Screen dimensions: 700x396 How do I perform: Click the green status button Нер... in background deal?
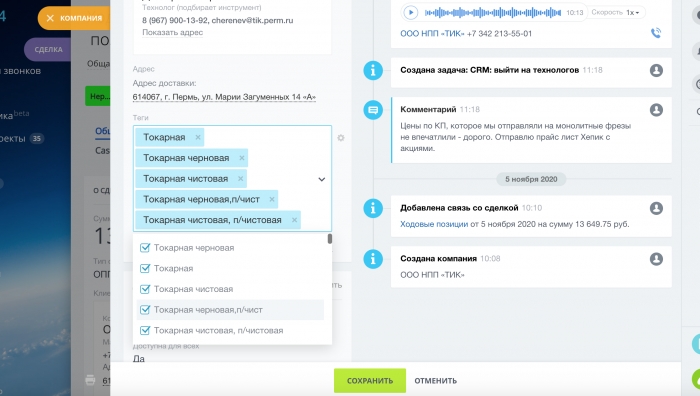pos(97,96)
